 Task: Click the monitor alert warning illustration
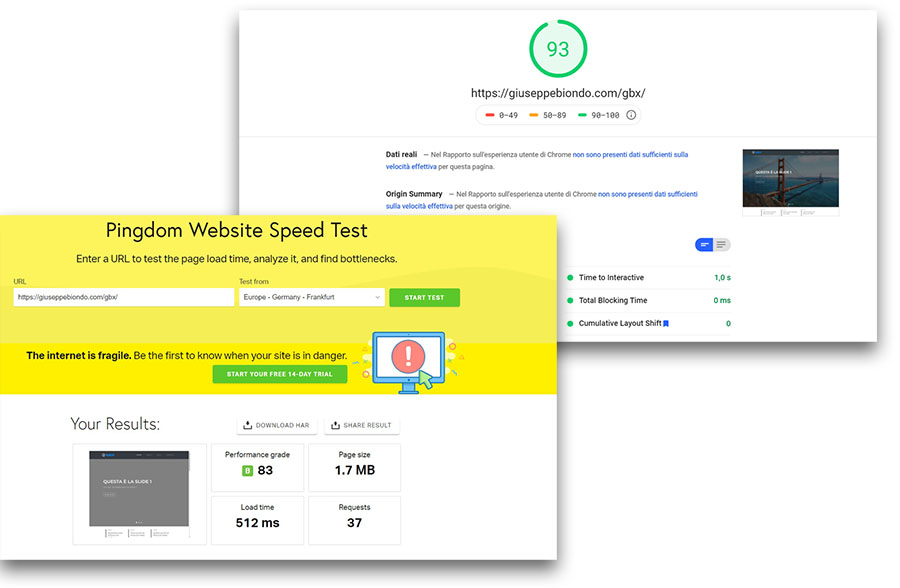[408, 359]
